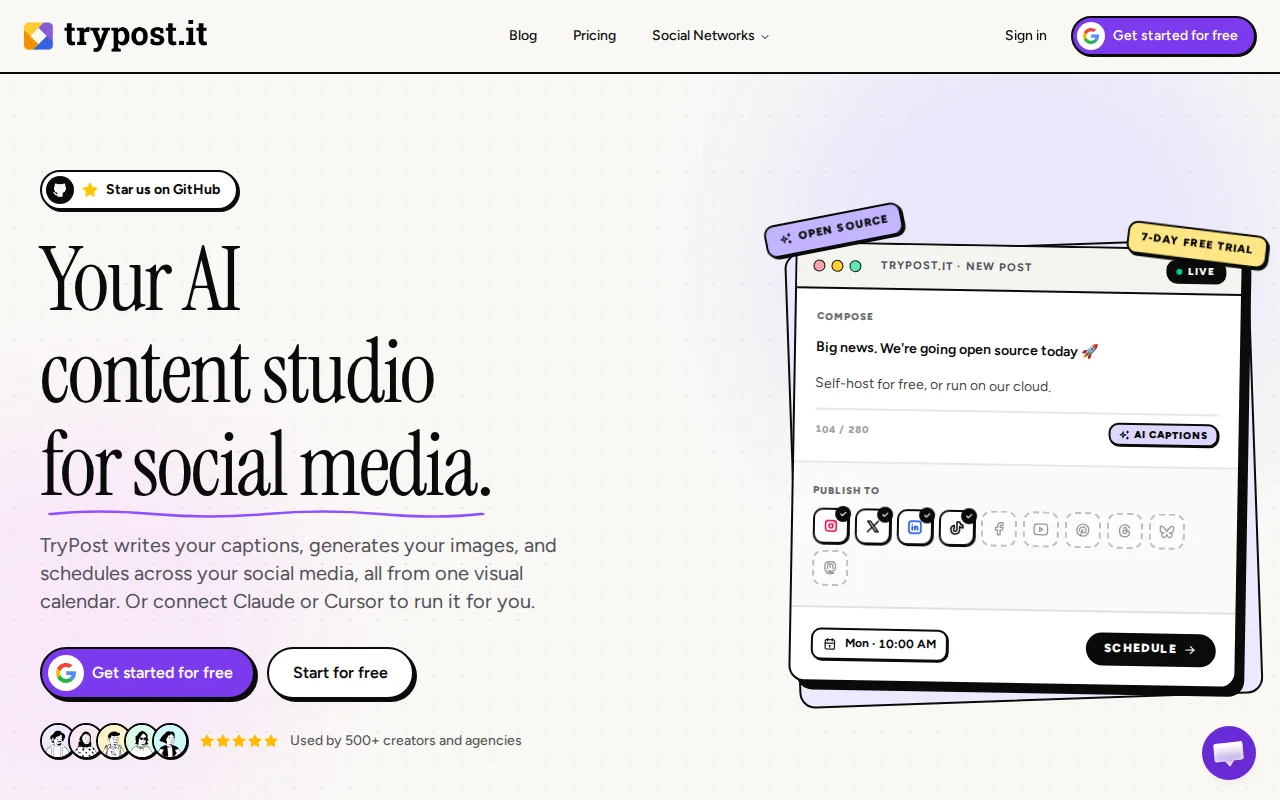Click the trypost.it logo in the header
The width and height of the screenshot is (1280, 800).
point(116,36)
